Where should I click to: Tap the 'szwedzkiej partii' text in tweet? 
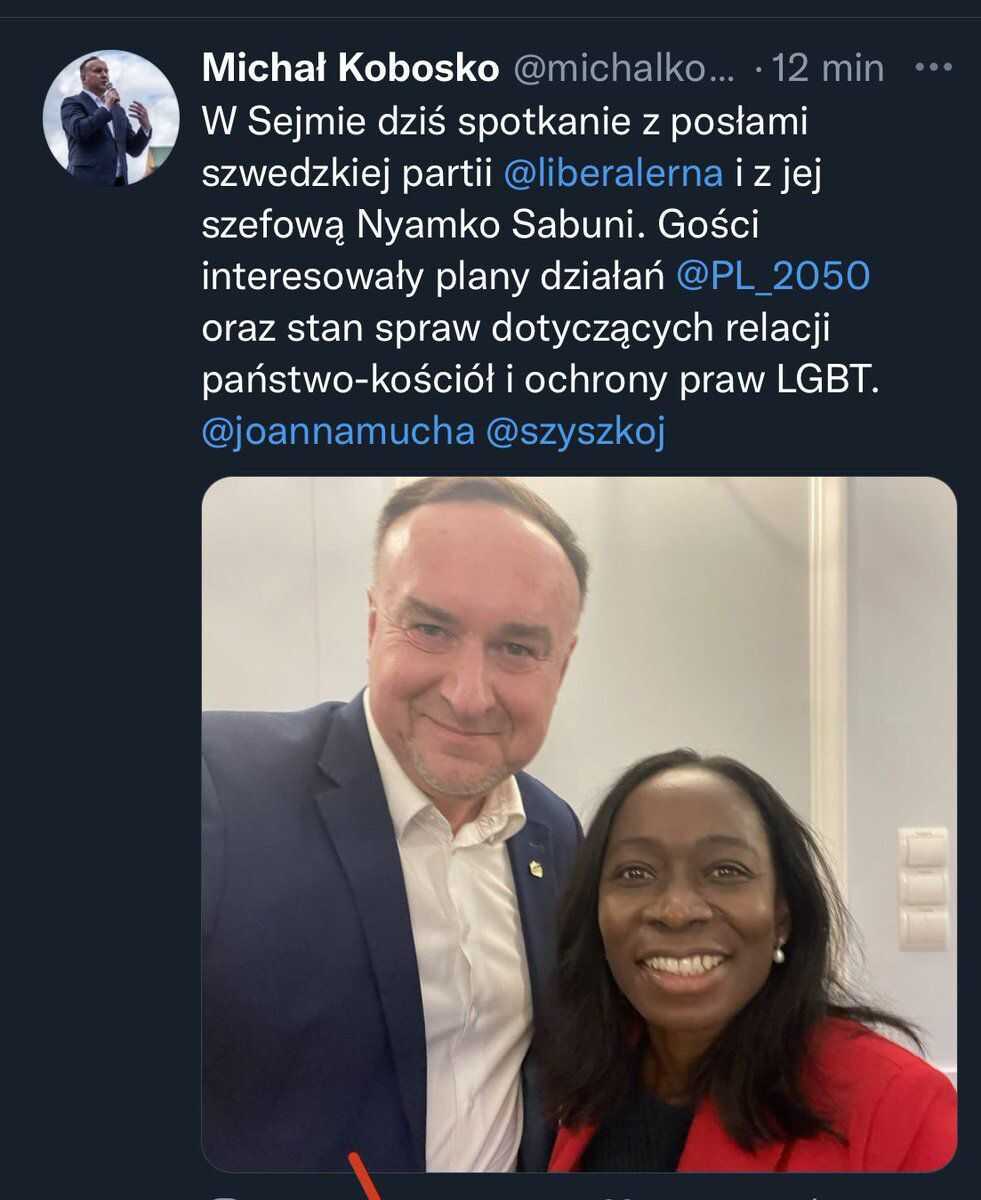click(347, 173)
